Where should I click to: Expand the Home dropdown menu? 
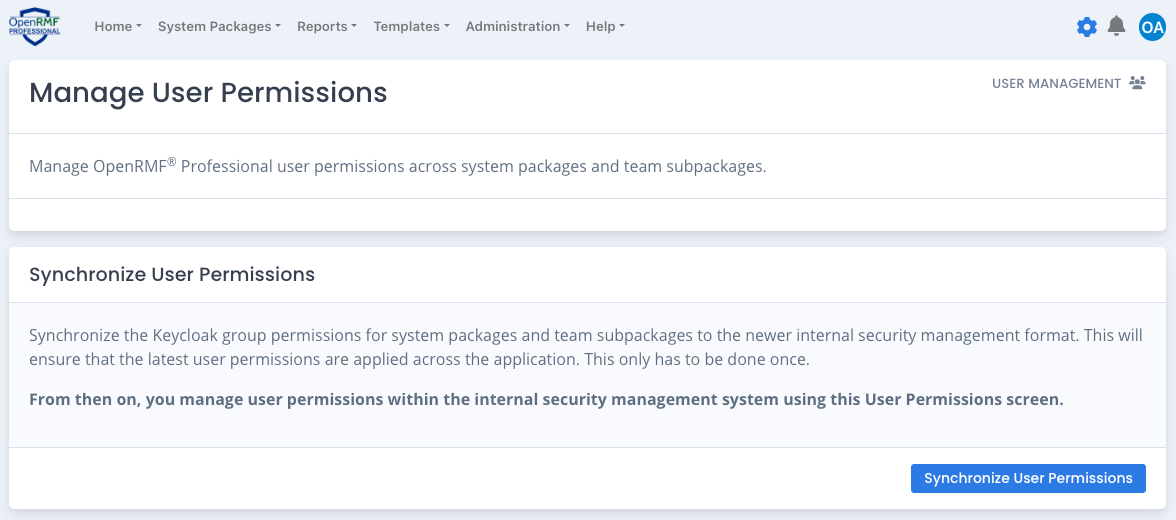118,26
